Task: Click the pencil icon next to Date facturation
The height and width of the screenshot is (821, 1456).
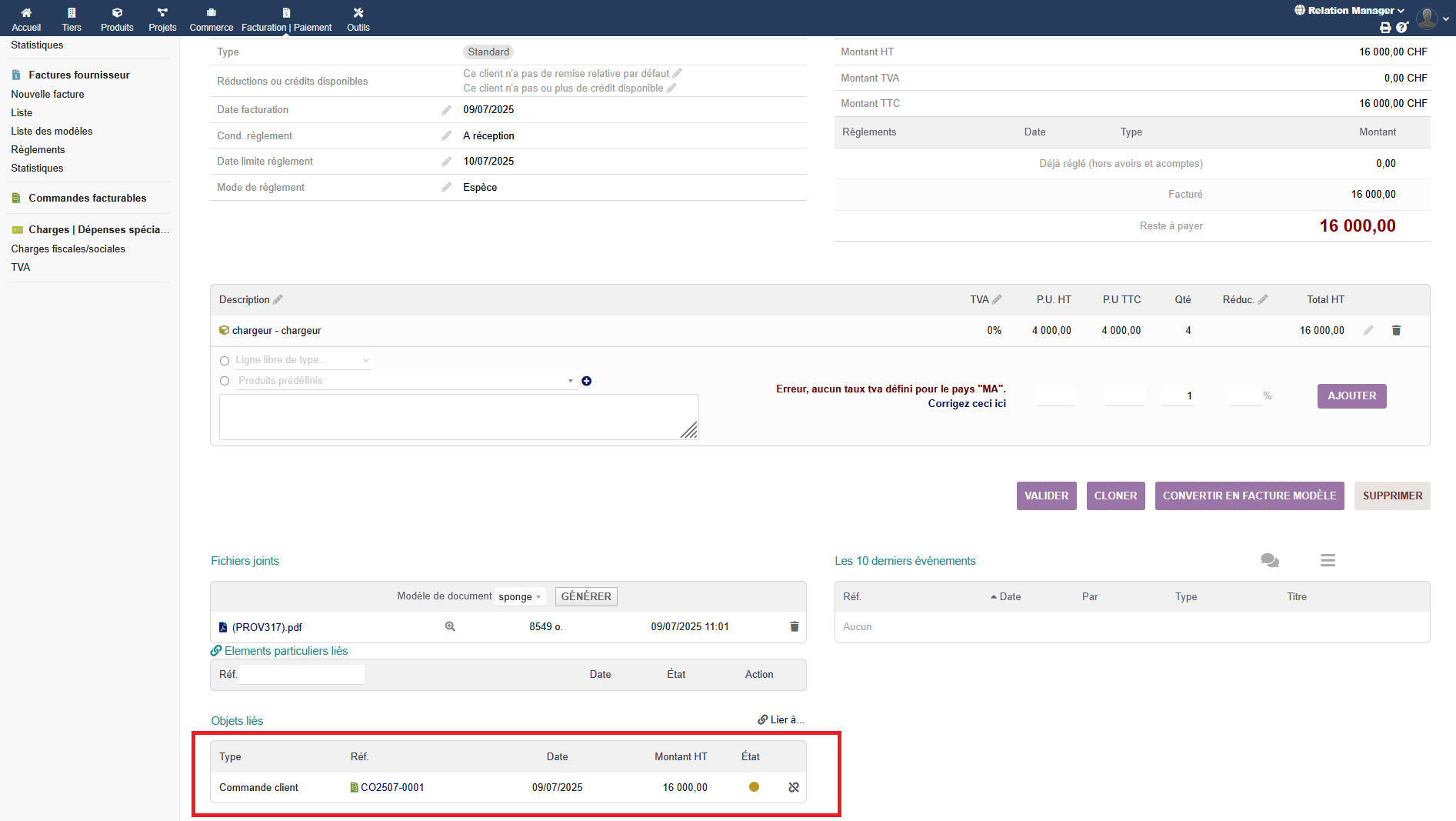Action: click(x=446, y=110)
